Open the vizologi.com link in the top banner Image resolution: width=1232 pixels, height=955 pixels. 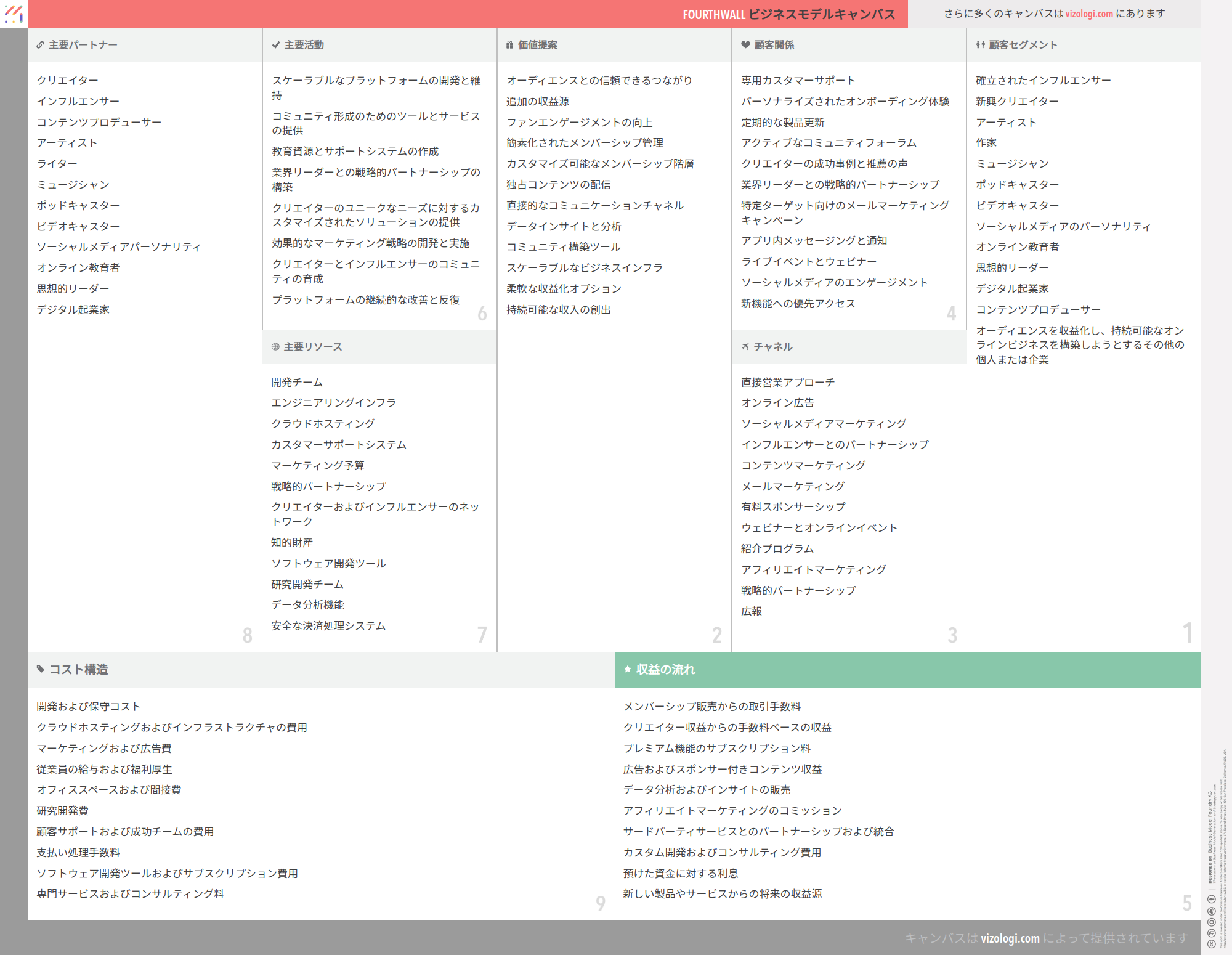click(x=1089, y=14)
